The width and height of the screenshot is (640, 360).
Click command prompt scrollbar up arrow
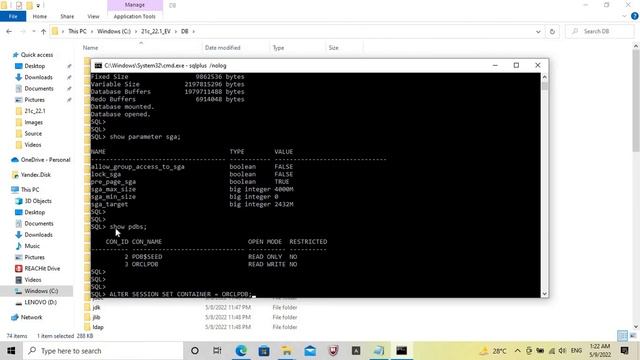(x=544, y=77)
